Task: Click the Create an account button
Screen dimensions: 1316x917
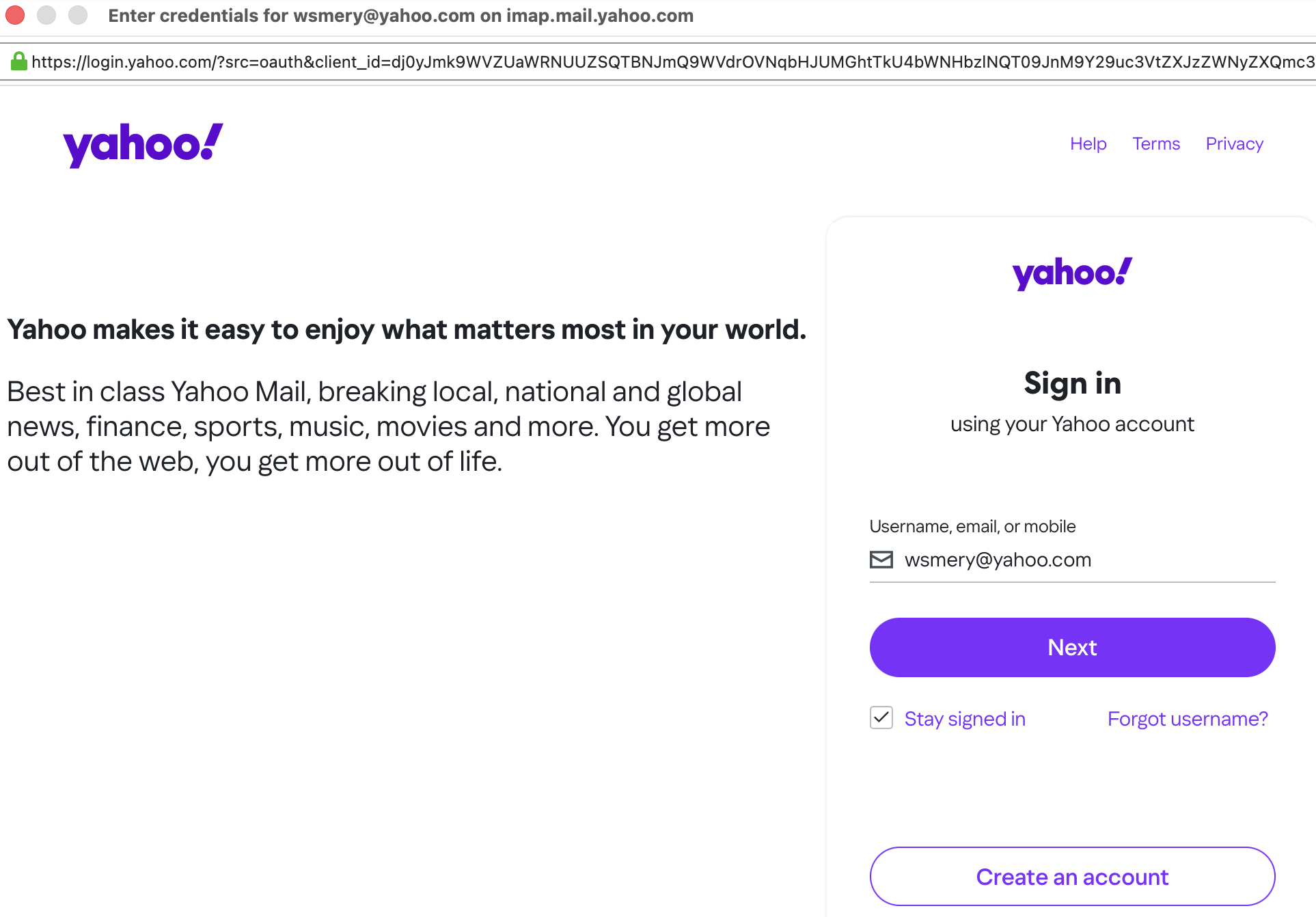Action: (x=1072, y=877)
